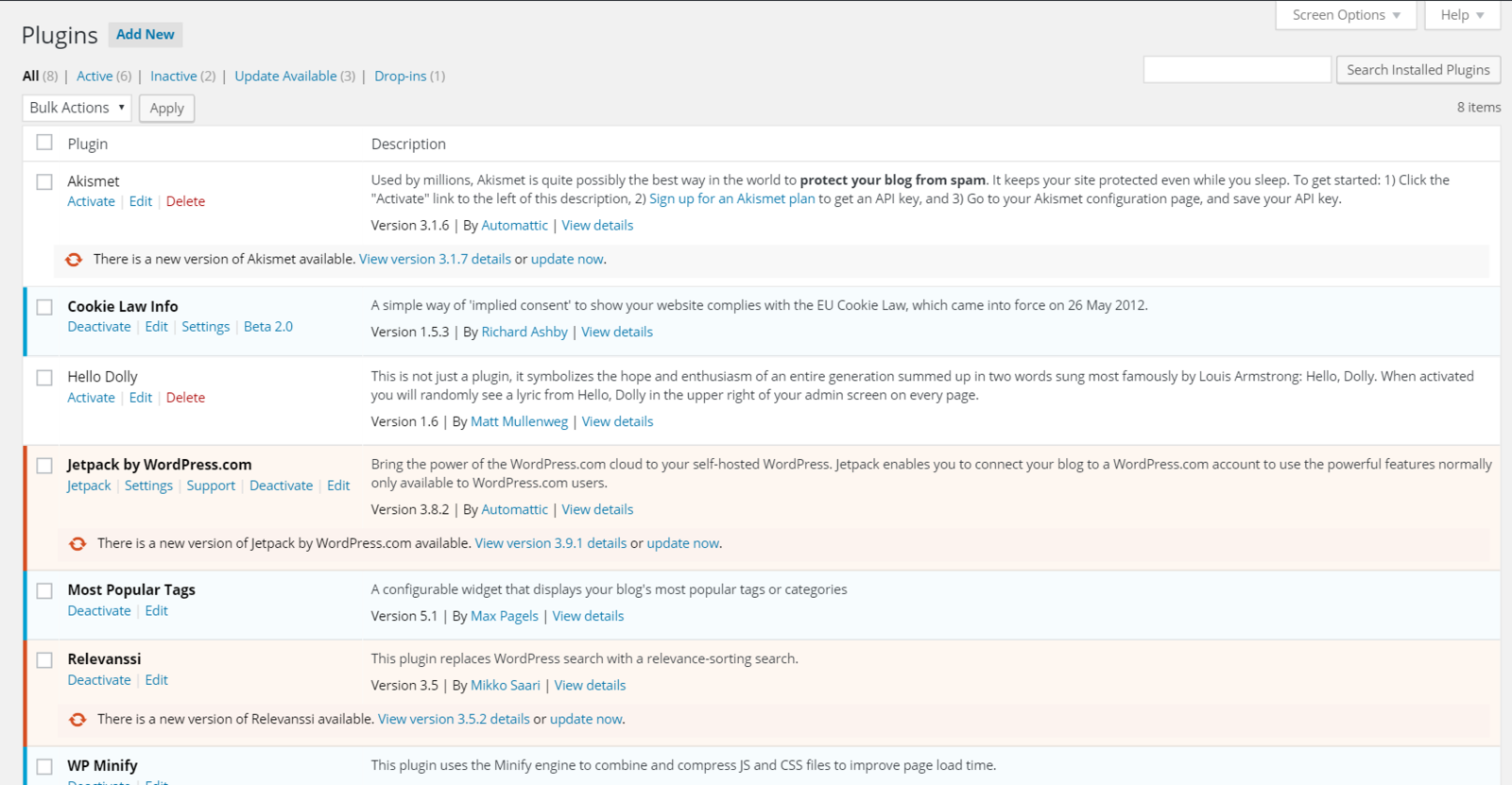Deactivate the Cookie Law Info plugin
The height and width of the screenshot is (785, 1512).
[x=99, y=327]
